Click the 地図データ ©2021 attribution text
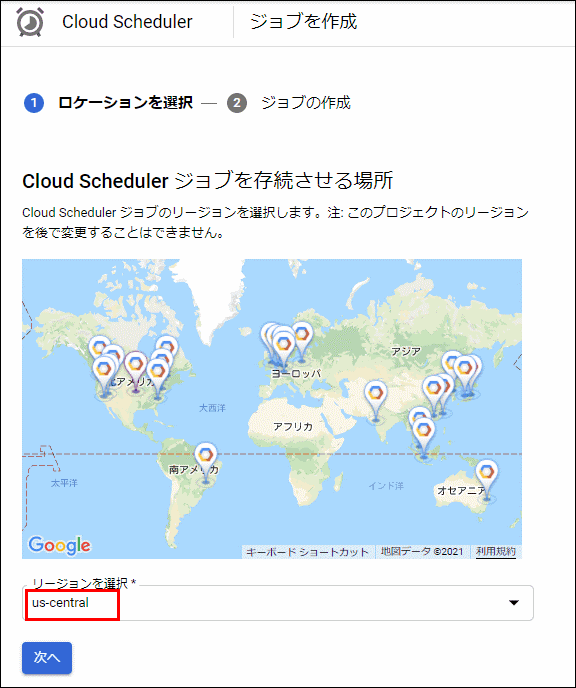 (x=422, y=552)
